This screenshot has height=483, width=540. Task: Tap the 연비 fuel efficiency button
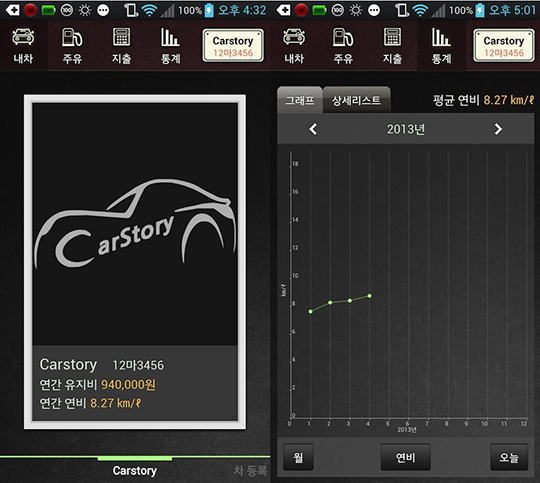(406, 457)
